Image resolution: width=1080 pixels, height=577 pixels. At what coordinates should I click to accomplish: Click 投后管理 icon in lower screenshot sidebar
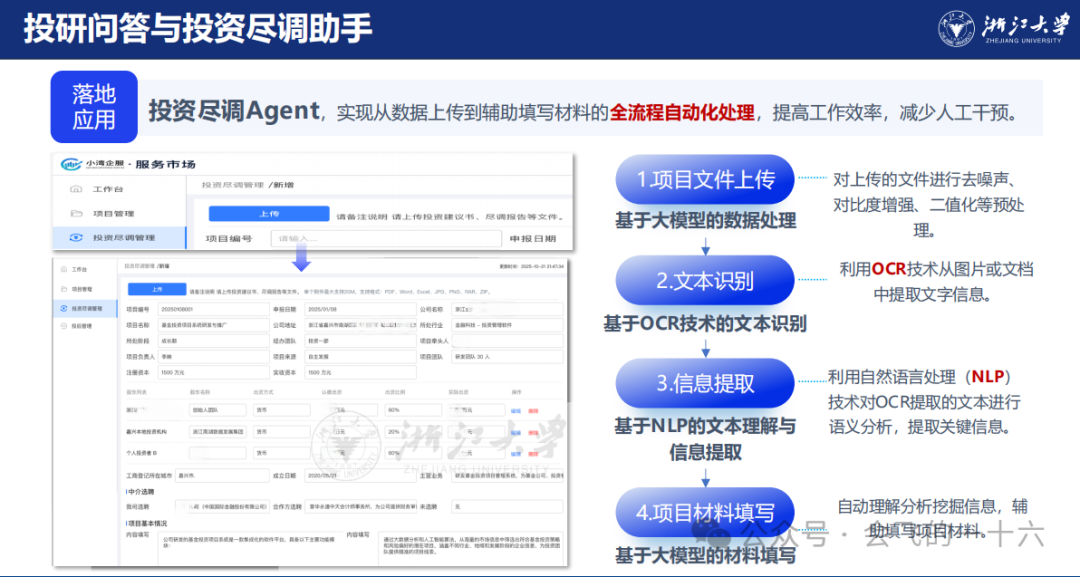point(64,326)
